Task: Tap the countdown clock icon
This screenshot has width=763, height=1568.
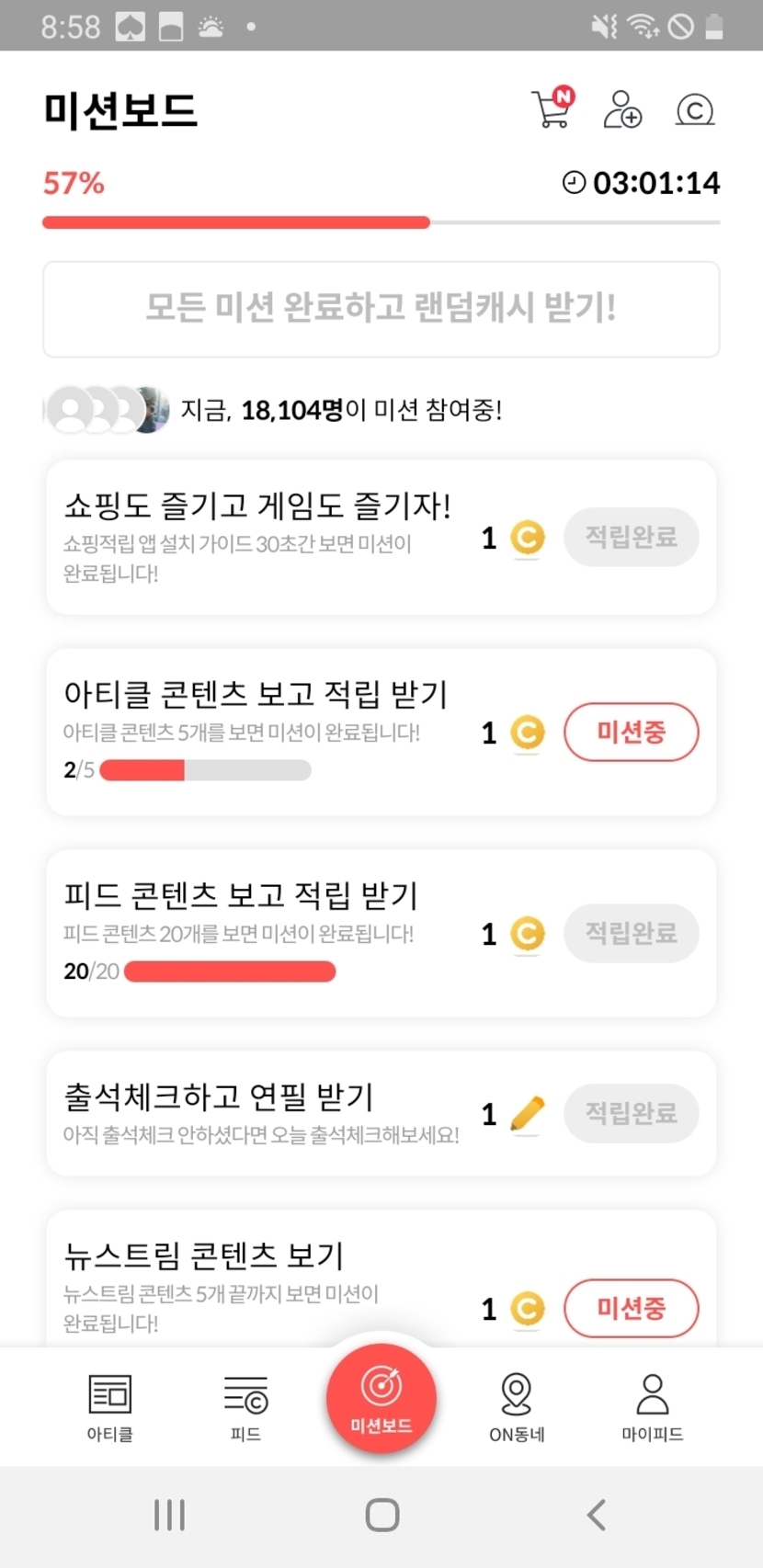Action: click(x=574, y=182)
